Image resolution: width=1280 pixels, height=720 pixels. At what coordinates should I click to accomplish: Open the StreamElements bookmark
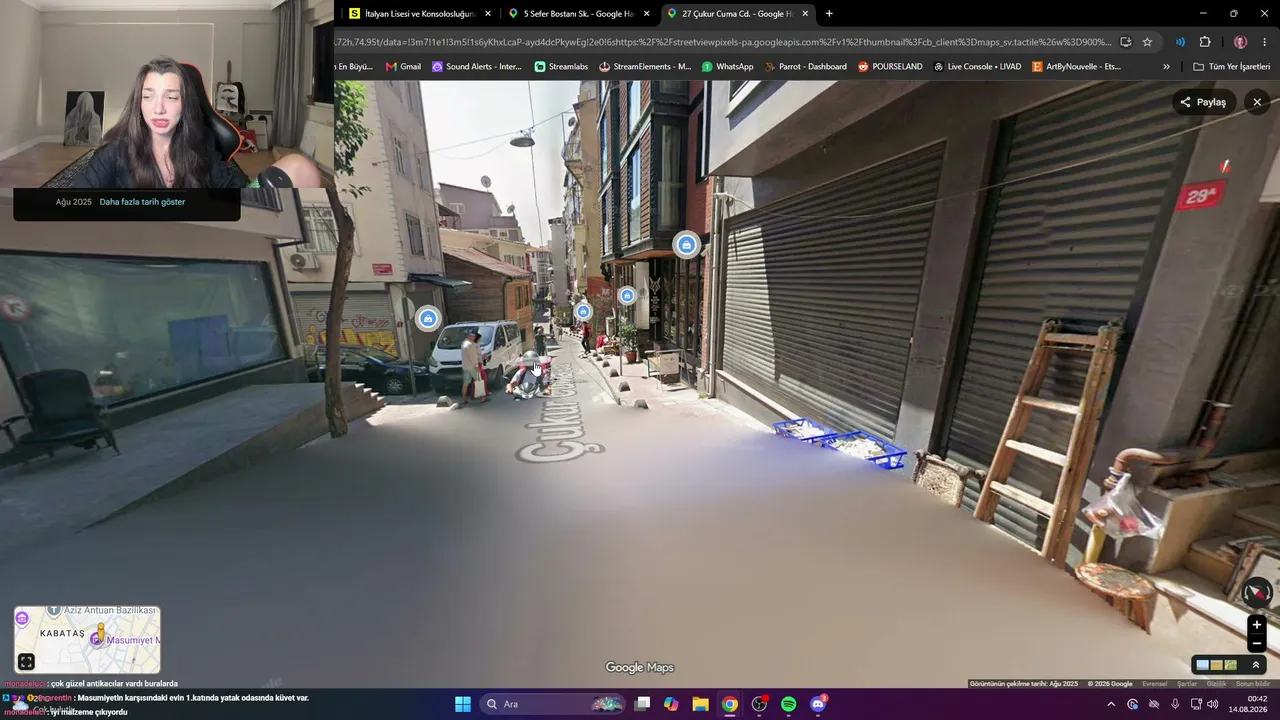pos(645,67)
